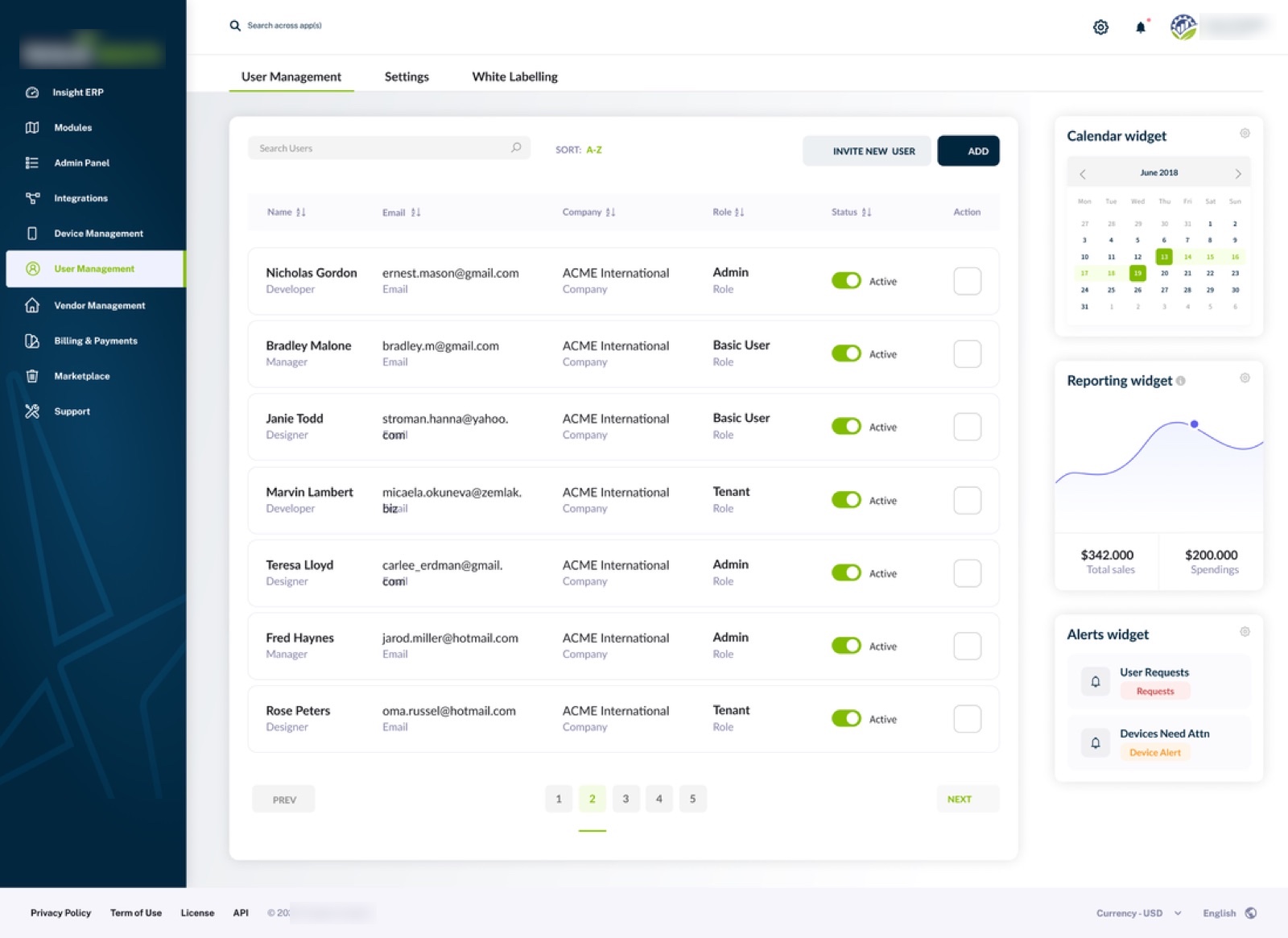The image size is (1288, 938).
Task: Open settings gear in top bar
Action: tap(1100, 27)
